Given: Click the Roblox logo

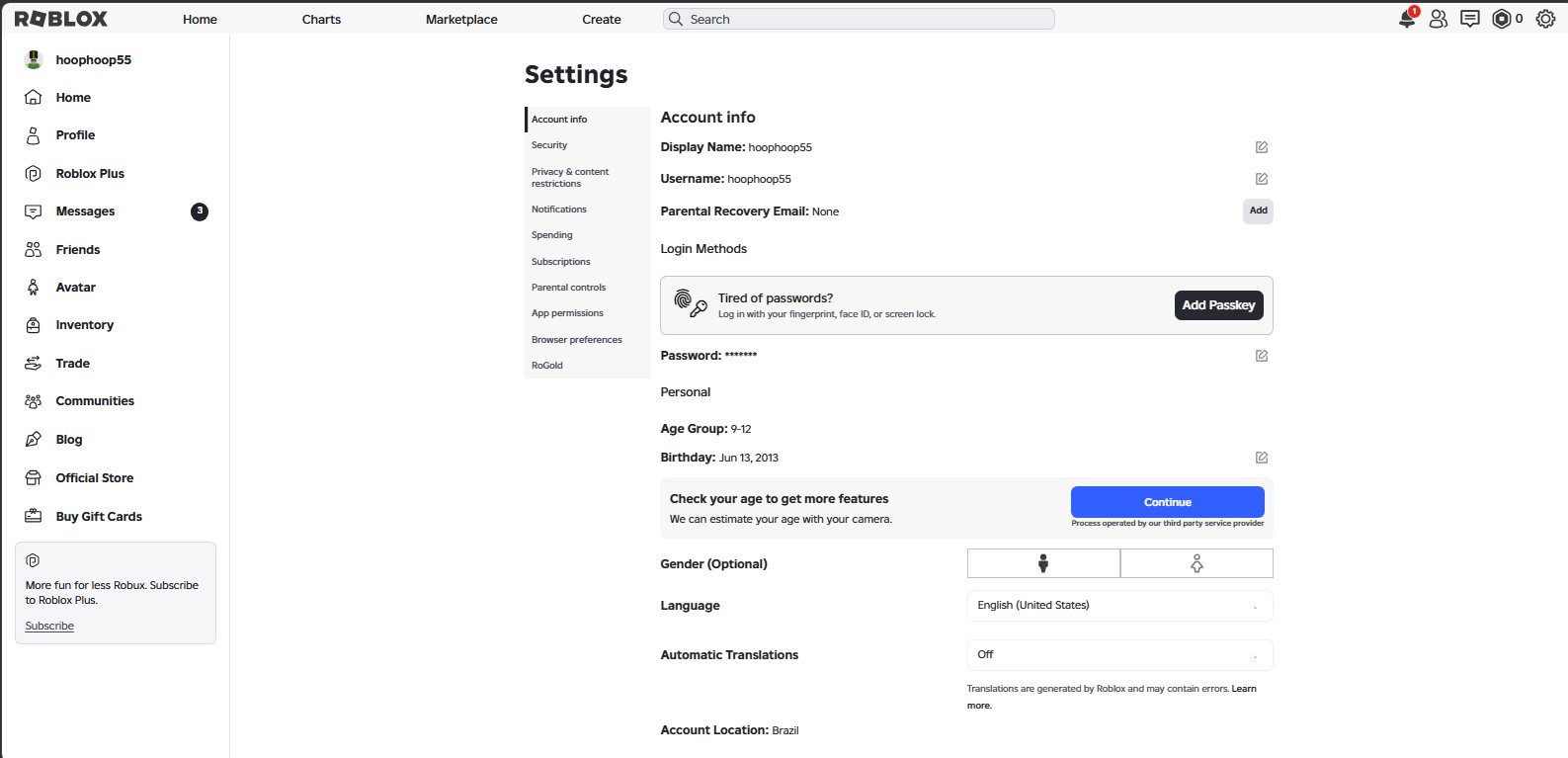Looking at the screenshot, I should pos(61,19).
